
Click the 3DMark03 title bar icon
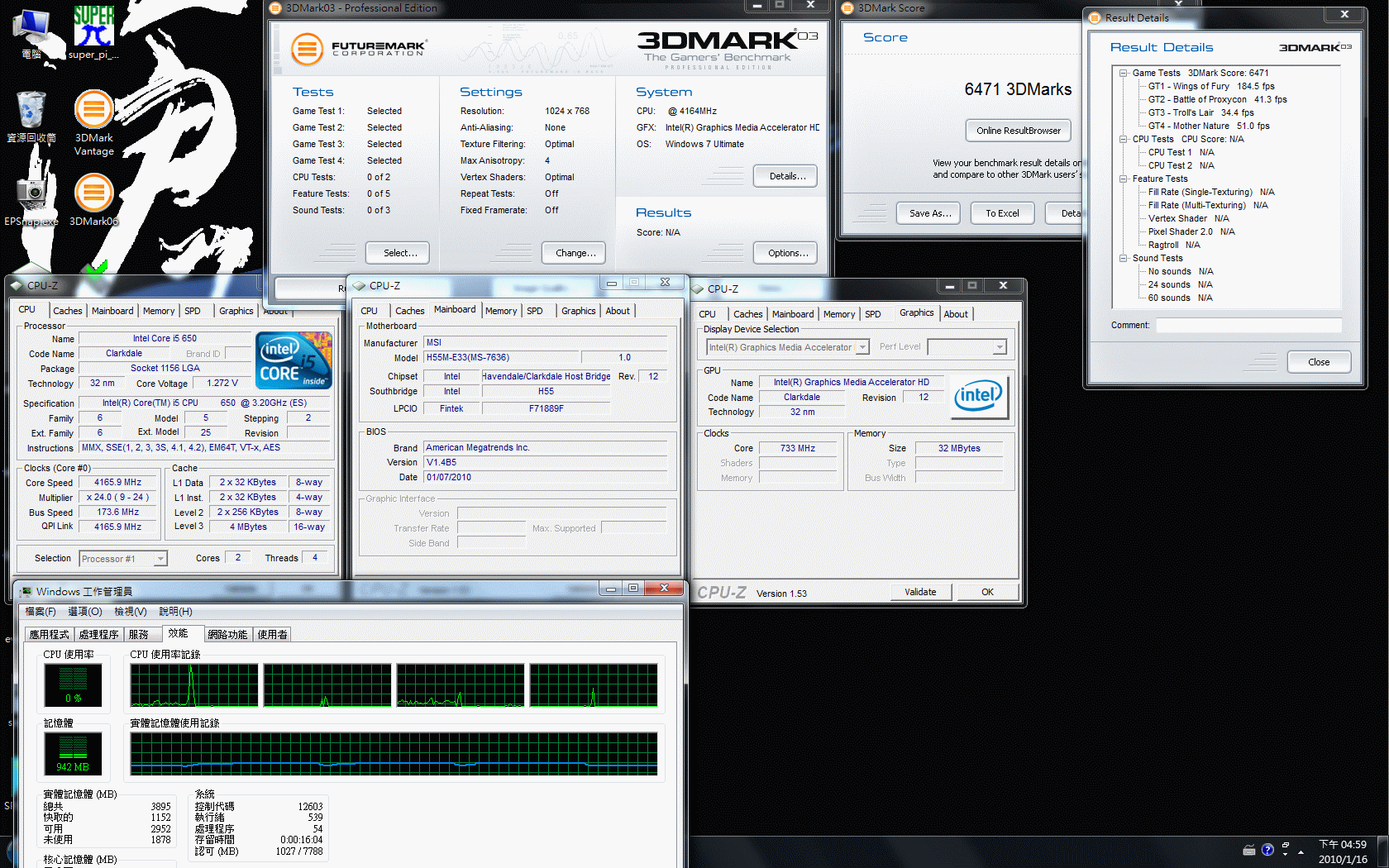276,8
